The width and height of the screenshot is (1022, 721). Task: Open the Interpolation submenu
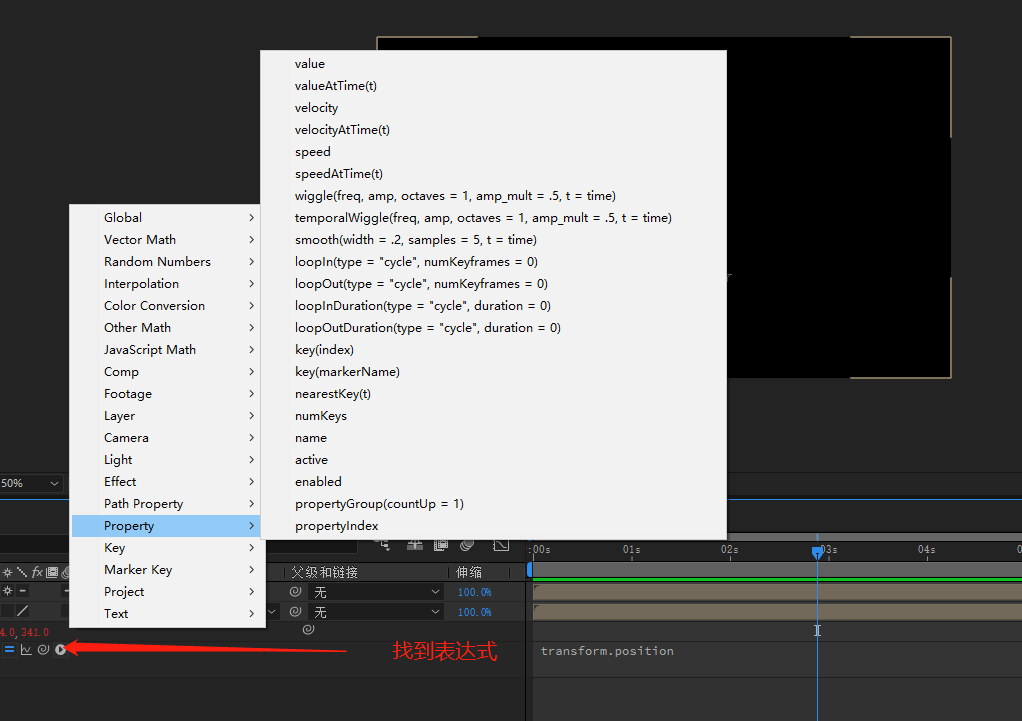(168, 284)
